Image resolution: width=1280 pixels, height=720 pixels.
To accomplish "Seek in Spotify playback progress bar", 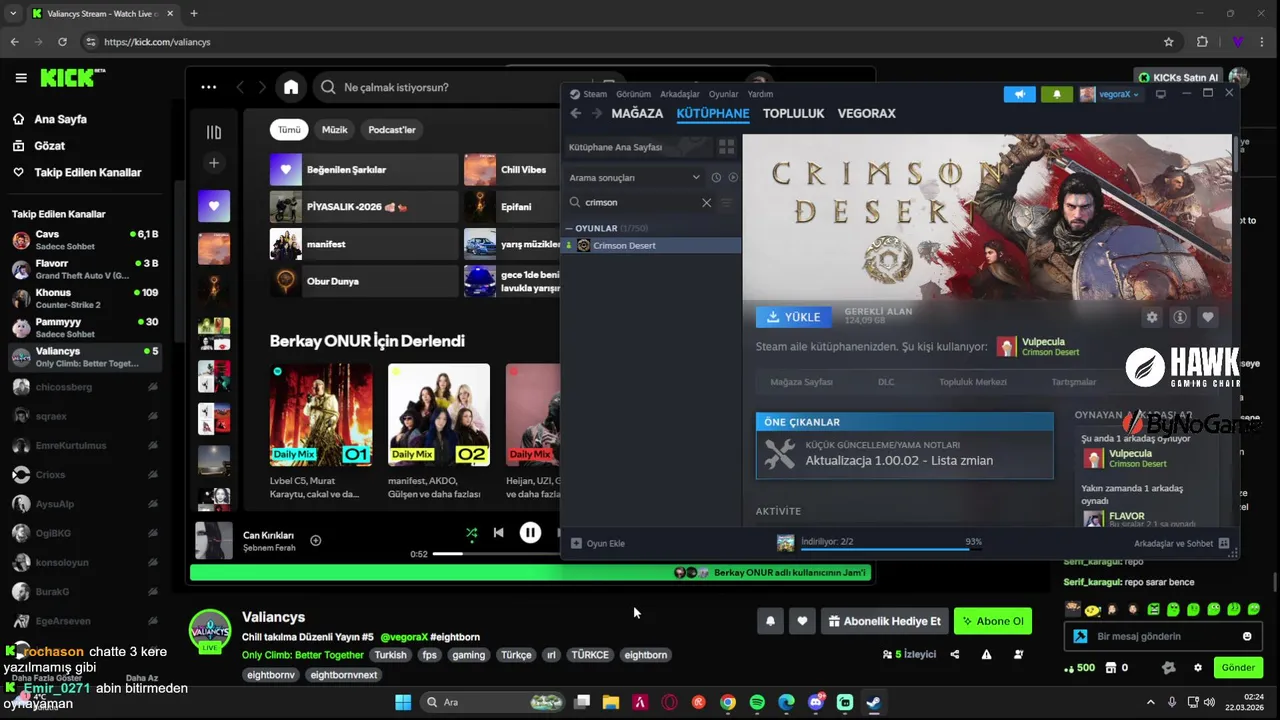I will (495, 554).
